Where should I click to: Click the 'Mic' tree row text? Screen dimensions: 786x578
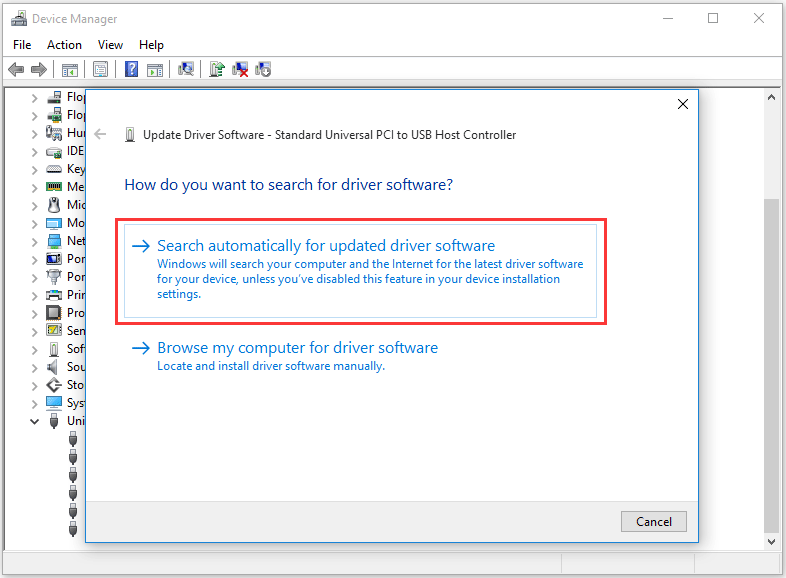76,205
